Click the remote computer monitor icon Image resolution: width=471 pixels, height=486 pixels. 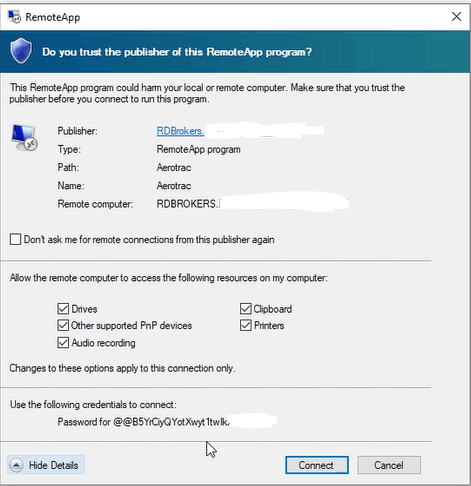click(x=24, y=138)
